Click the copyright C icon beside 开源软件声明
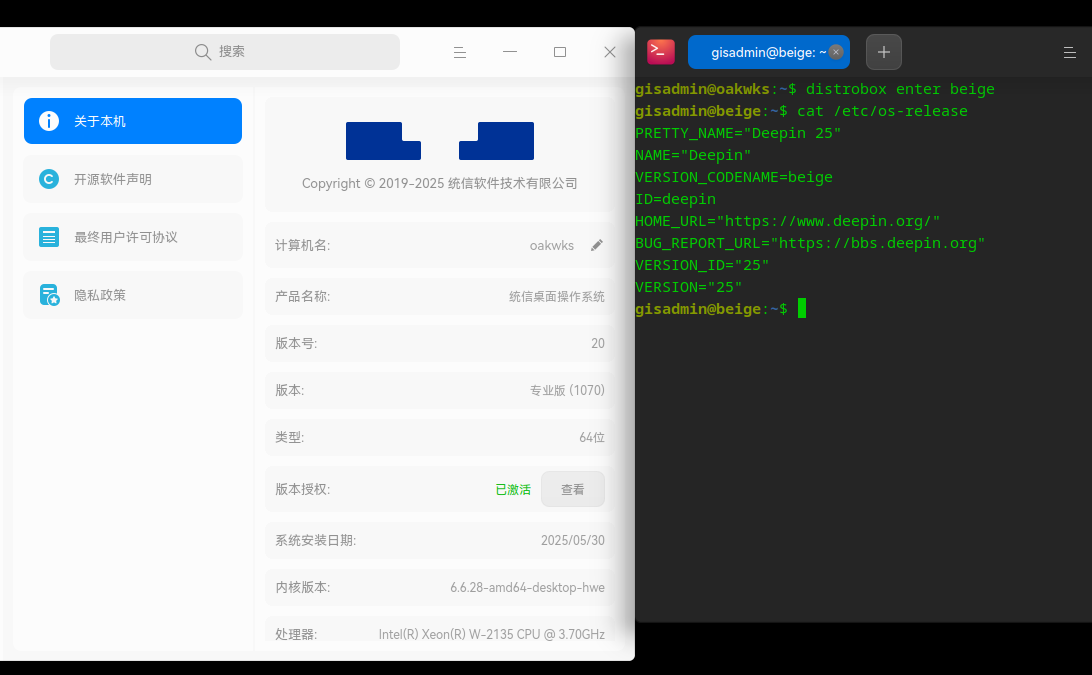1092x675 pixels. pyautogui.click(x=49, y=179)
